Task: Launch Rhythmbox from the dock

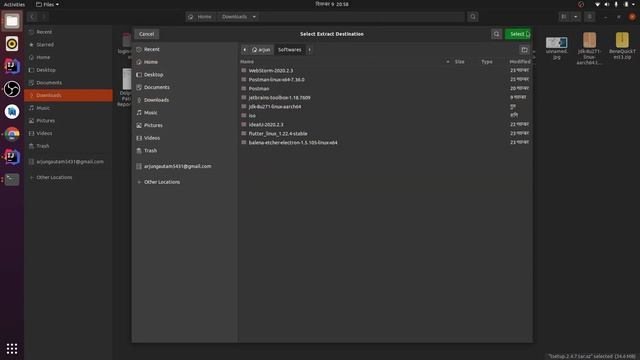Action: (x=12, y=44)
